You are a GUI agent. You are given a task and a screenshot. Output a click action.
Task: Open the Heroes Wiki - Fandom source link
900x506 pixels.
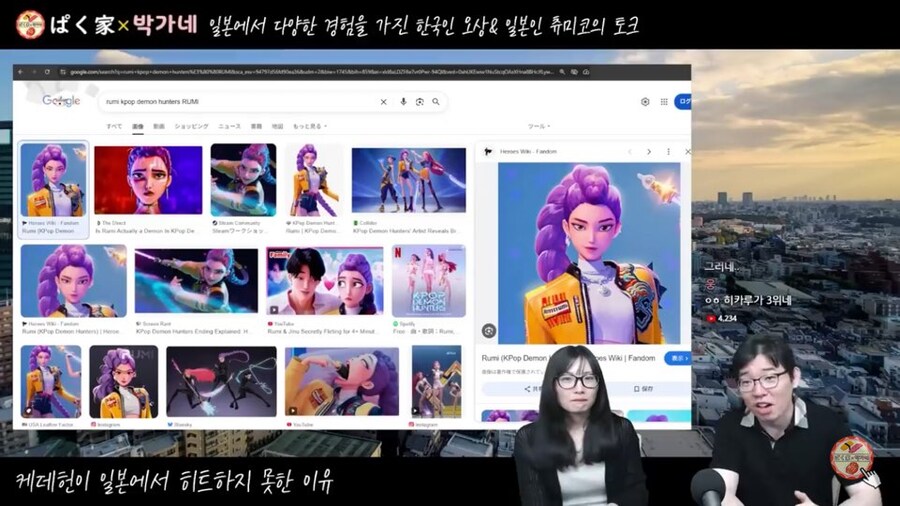click(528, 151)
